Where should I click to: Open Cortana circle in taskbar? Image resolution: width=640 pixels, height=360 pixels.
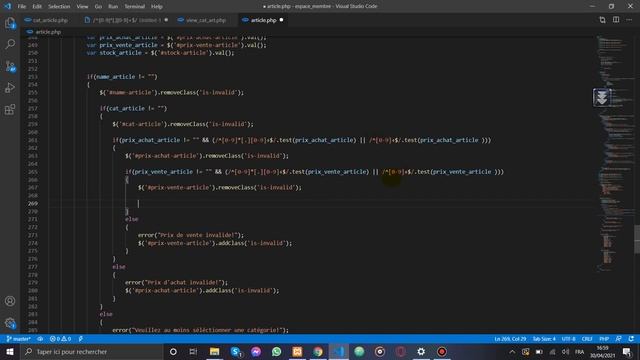173,351
